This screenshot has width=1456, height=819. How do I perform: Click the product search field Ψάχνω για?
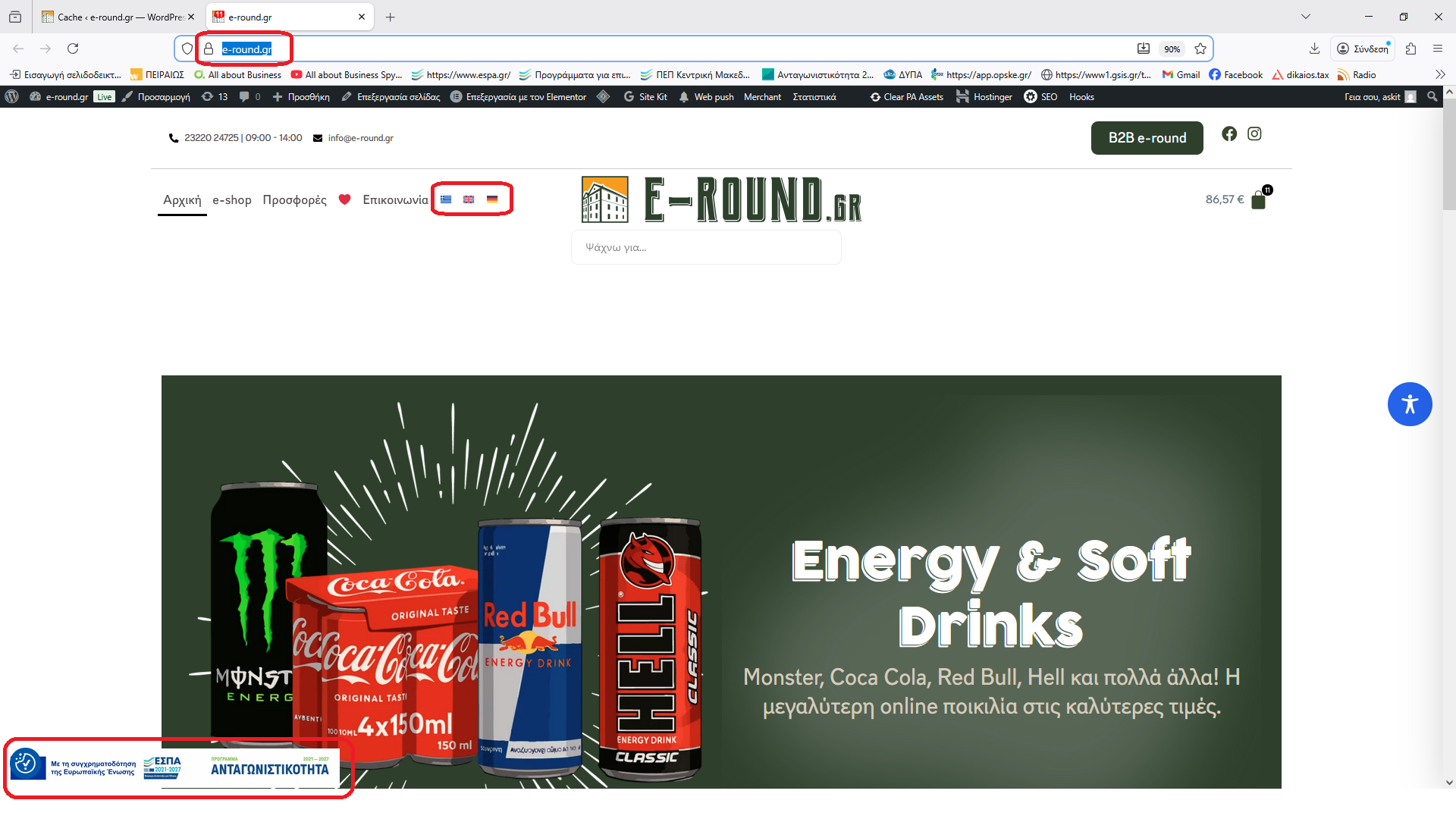coord(705,247)
